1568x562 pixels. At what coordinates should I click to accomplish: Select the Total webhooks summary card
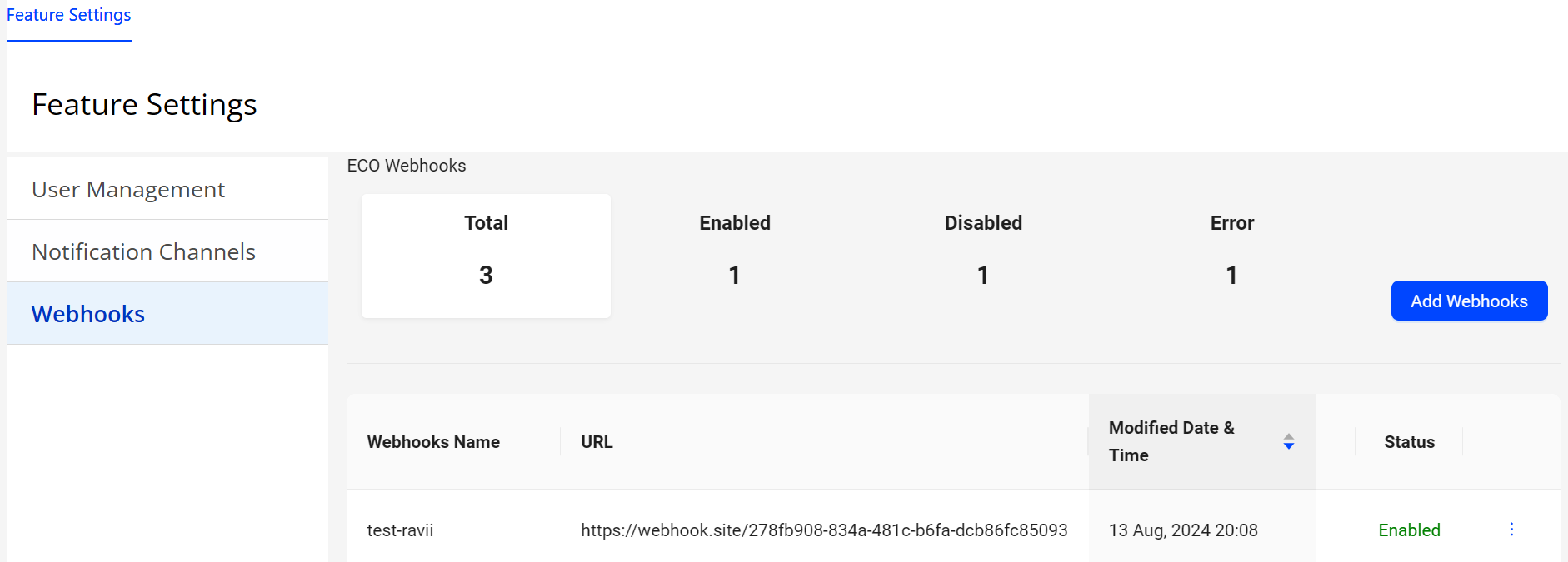click(x=486, y=256)
